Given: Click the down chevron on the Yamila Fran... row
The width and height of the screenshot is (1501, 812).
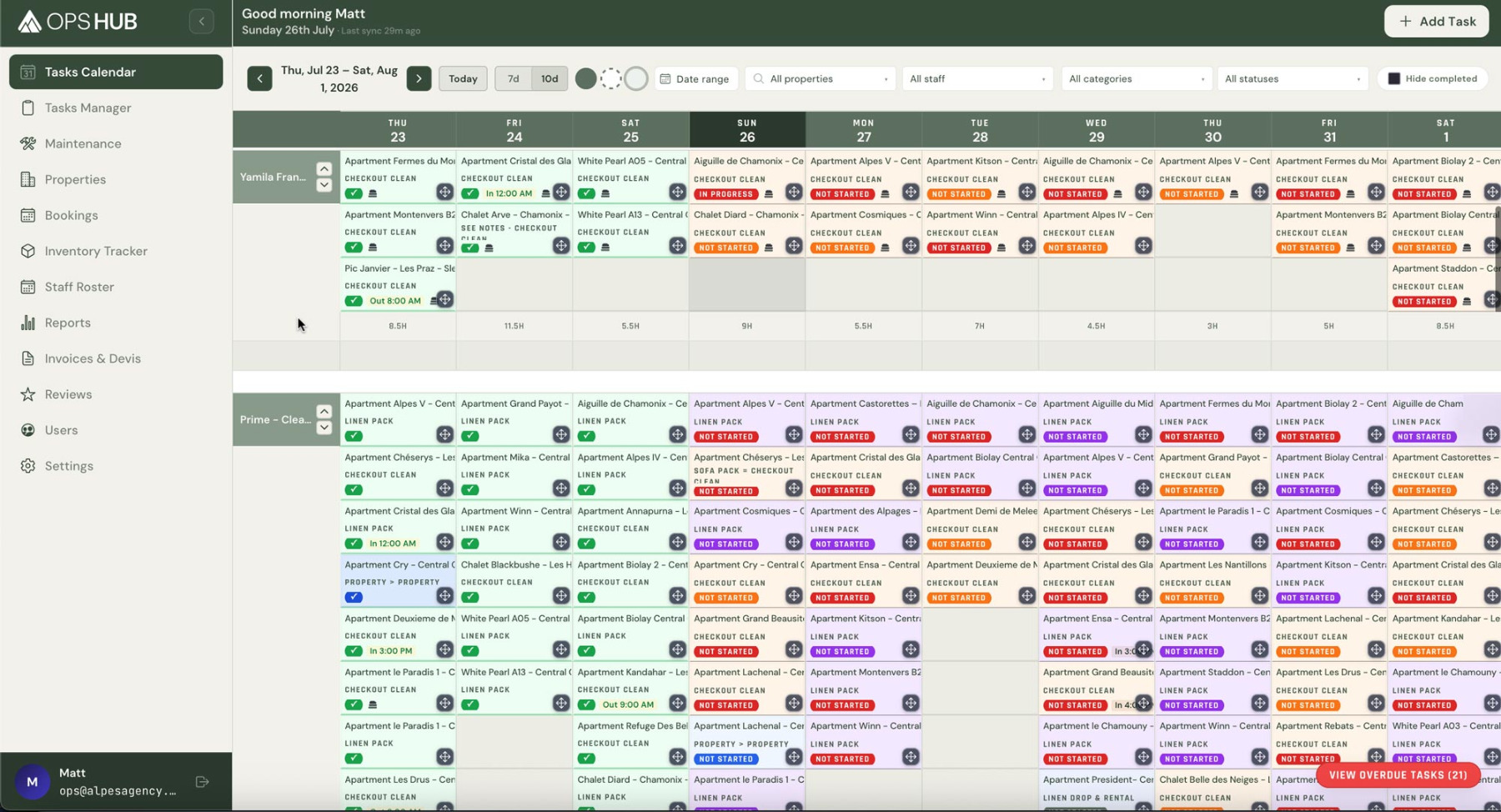Looking at the screenshot, I should pyautogui.click(x=324, y=185).
